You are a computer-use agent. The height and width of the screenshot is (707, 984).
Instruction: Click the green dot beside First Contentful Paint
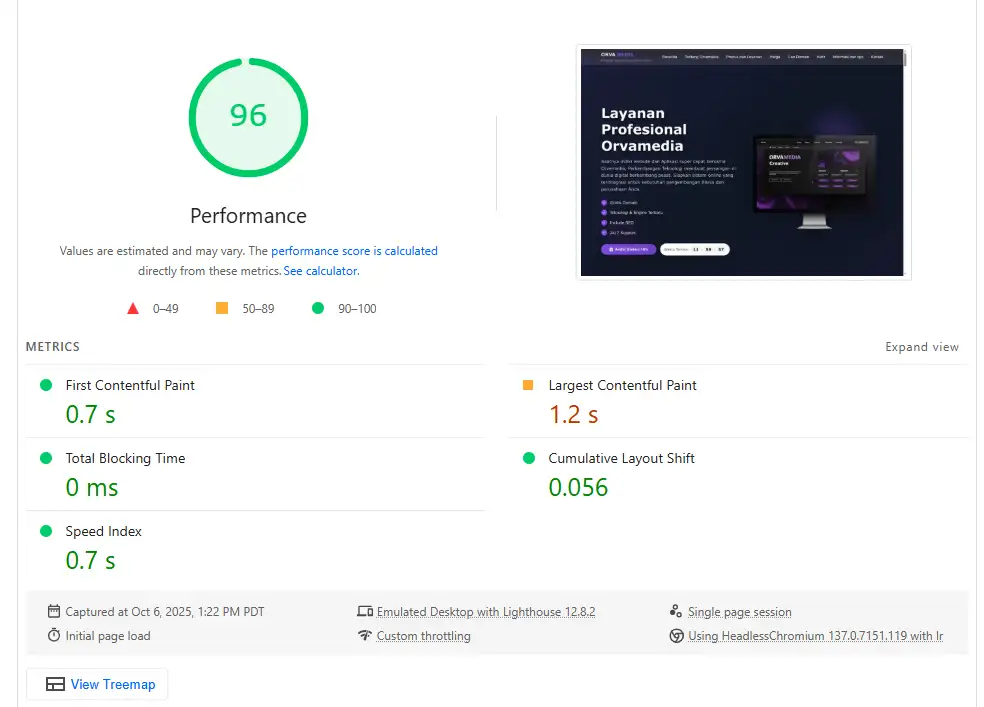click(44, 385)
